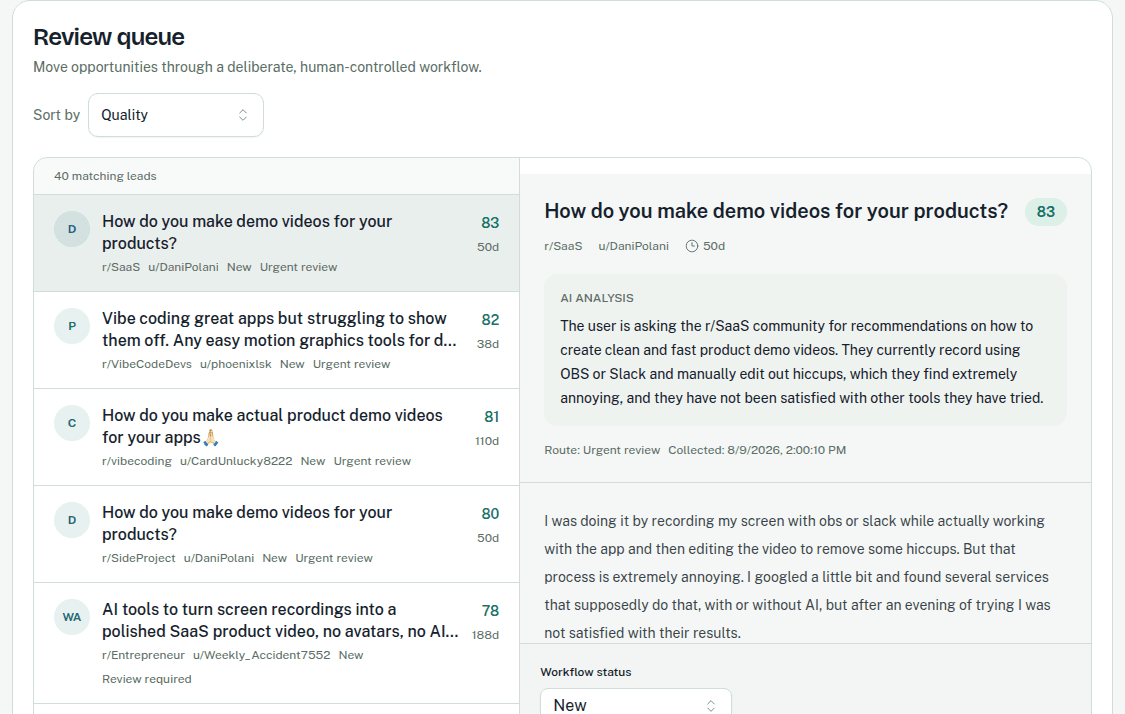
Task: Click u/CardUnlucky8222 username label
Action: pos(236,461)
